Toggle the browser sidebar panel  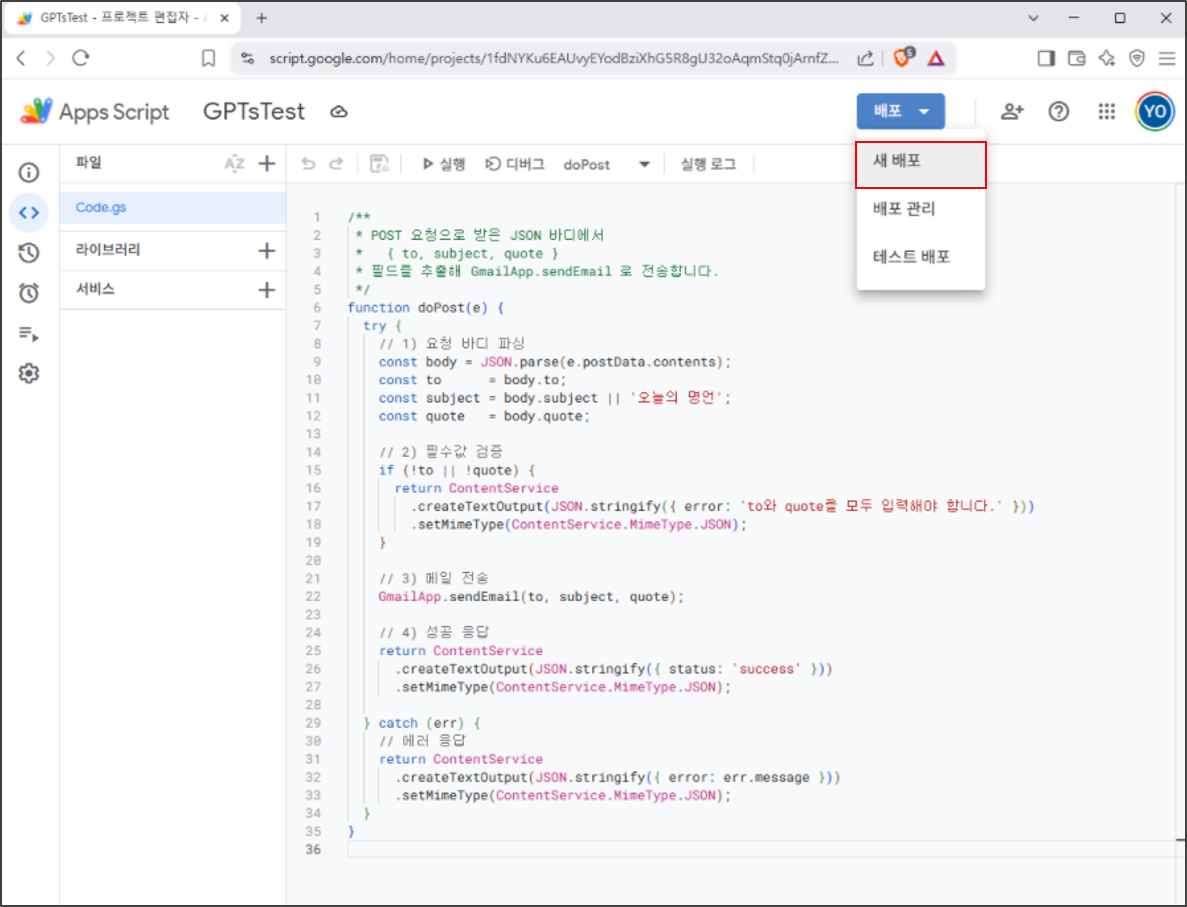coord(1046,58)
